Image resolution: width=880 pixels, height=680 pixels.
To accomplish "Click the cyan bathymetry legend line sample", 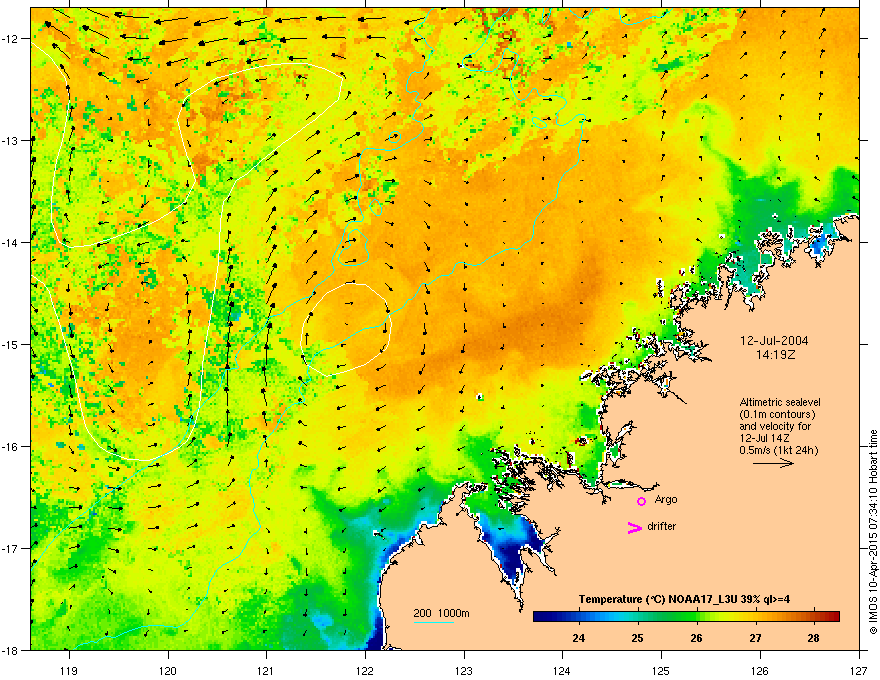I will click(x=434, y=622).
